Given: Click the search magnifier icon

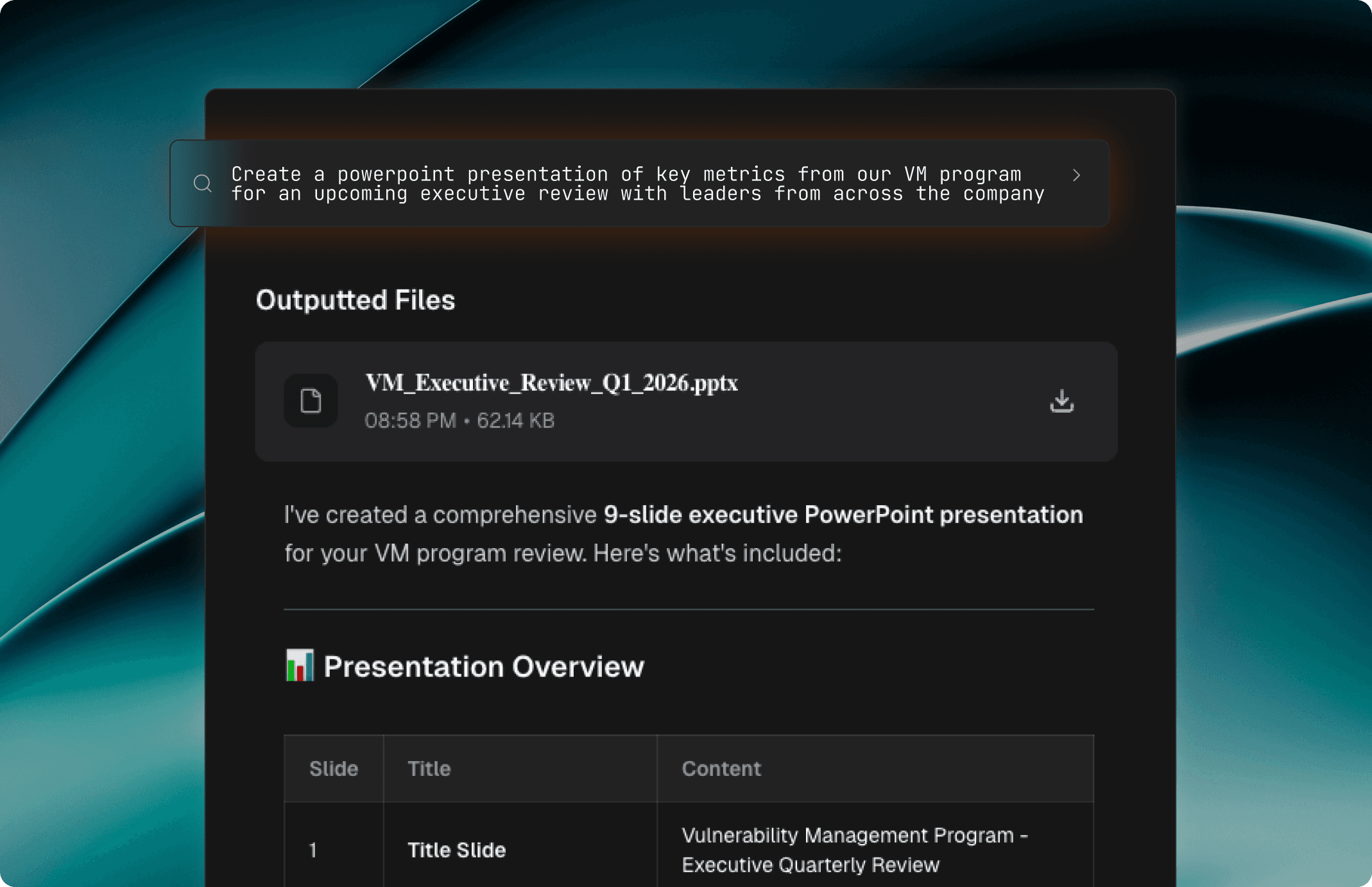Looking at the screenshot, I should tap(202, 184).
